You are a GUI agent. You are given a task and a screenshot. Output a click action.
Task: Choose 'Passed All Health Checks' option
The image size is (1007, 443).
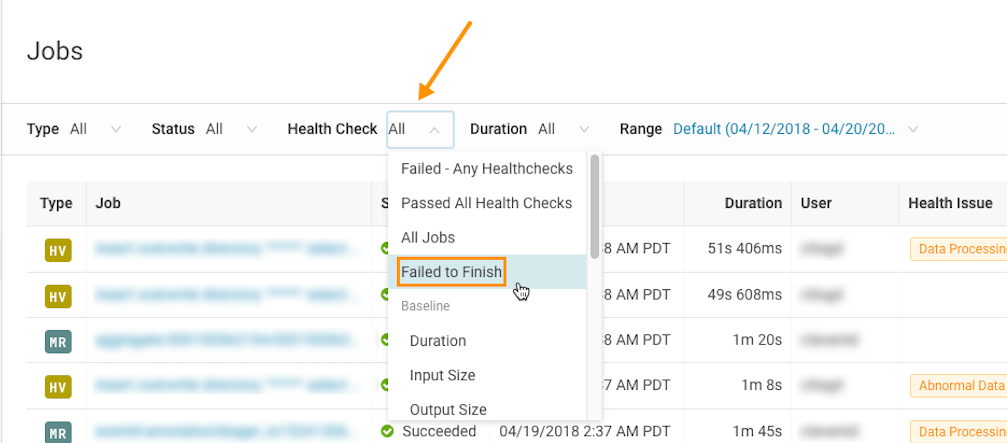487,203
